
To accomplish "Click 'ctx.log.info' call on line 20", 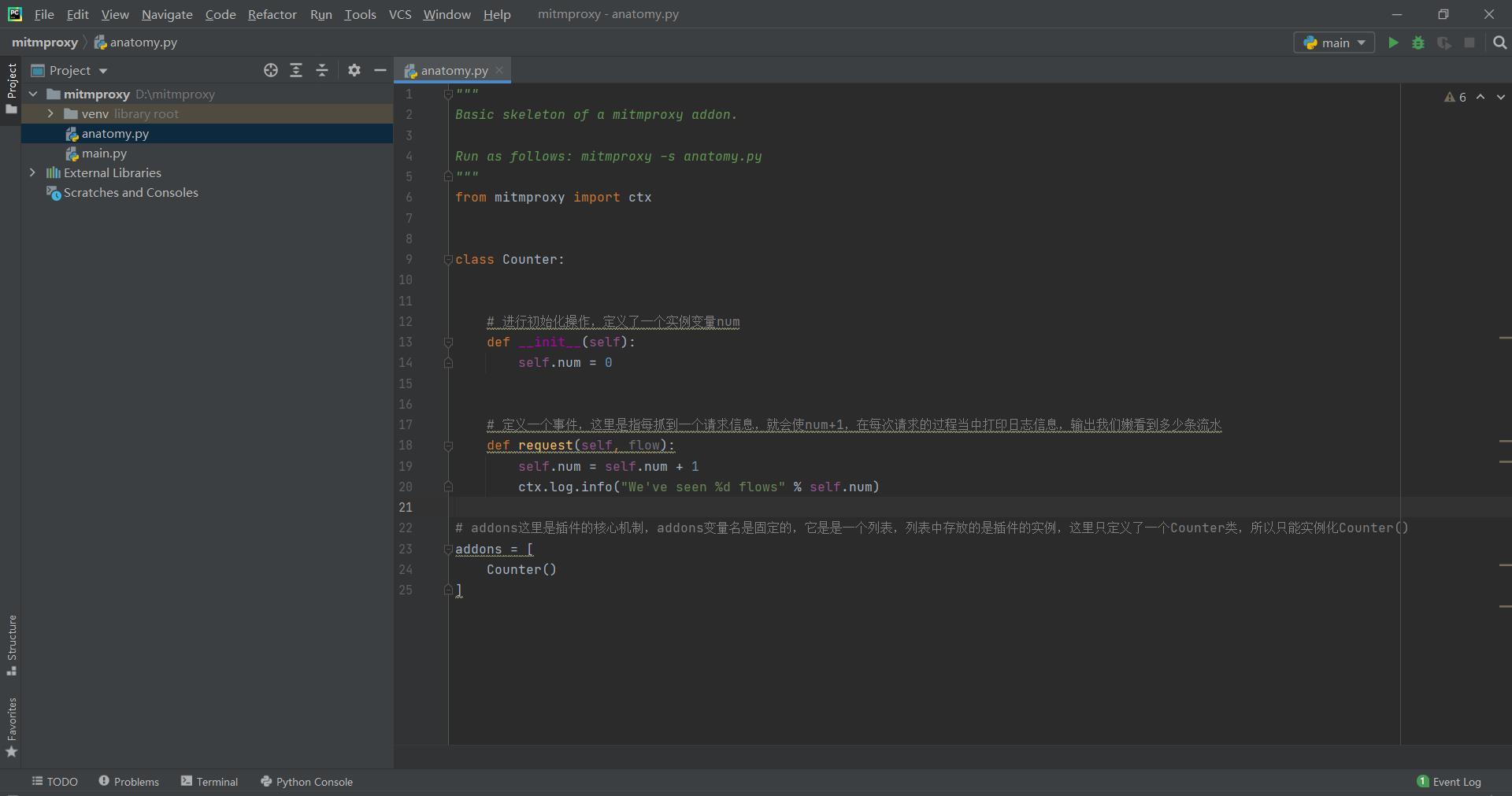I will click(x=565, y=487).
